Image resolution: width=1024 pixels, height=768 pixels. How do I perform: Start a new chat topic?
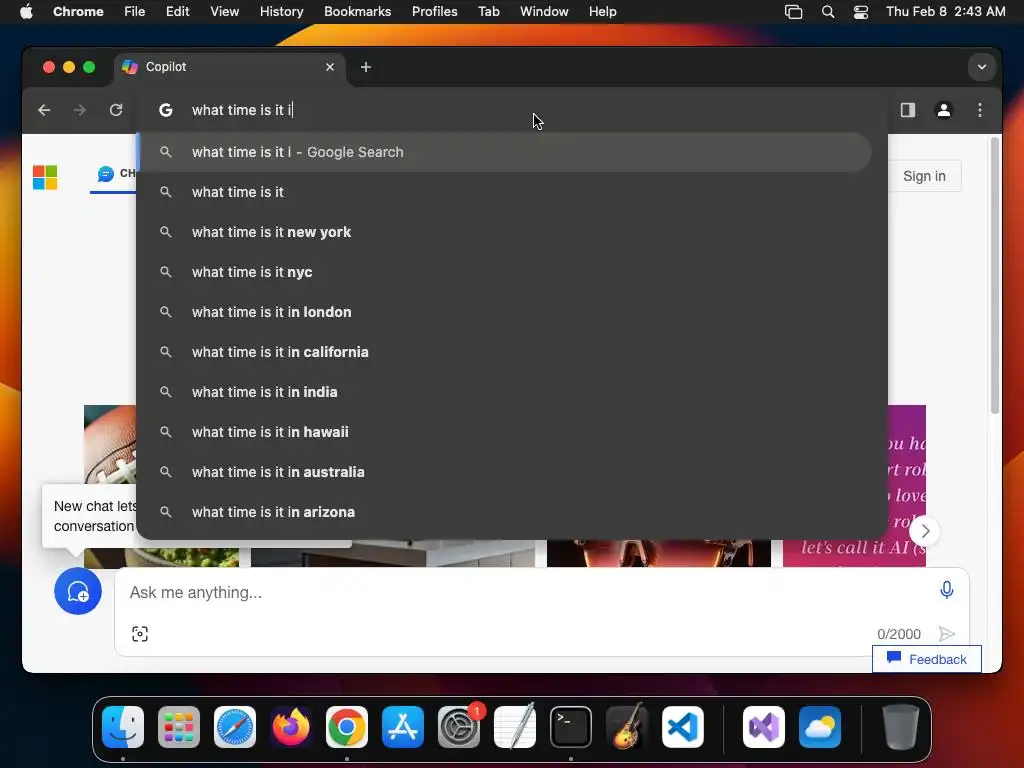pyautogui.click(x=78, y=592)
